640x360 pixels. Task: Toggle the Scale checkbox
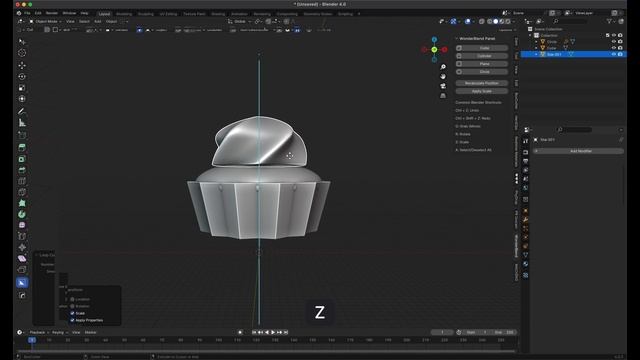point(72,313)
